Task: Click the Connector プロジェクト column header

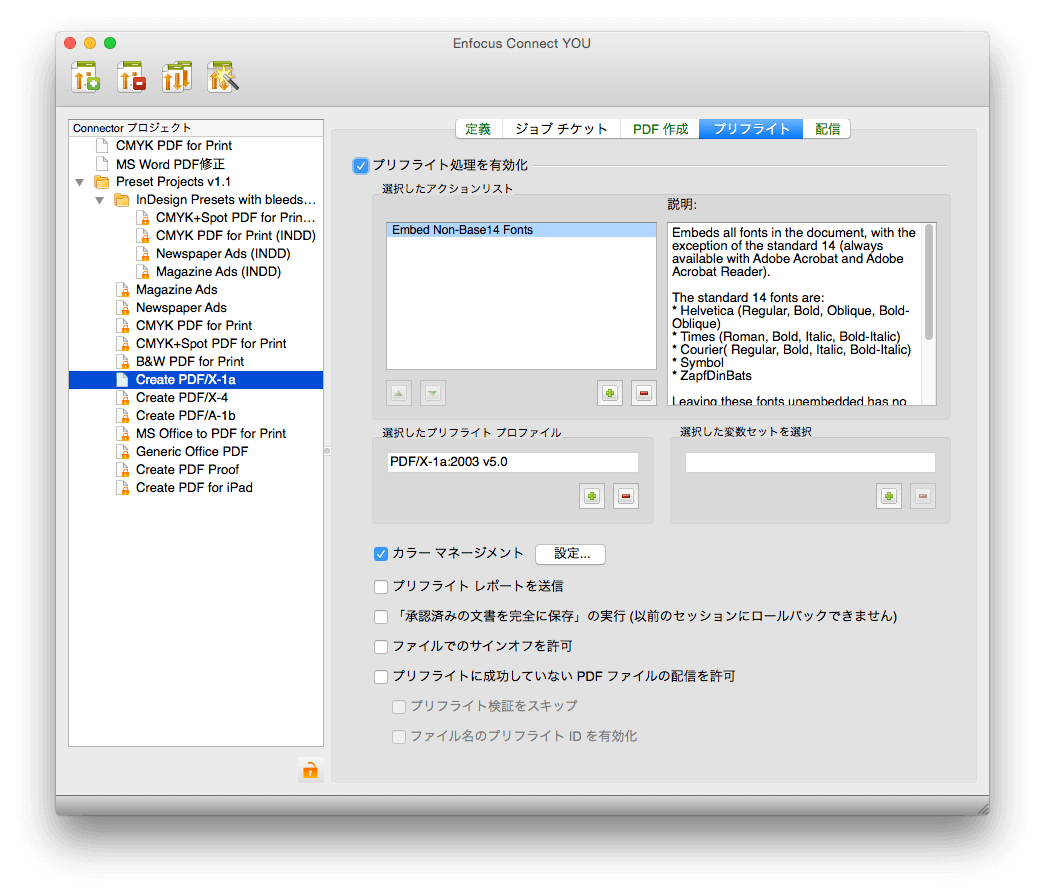Action: [196, 128]
